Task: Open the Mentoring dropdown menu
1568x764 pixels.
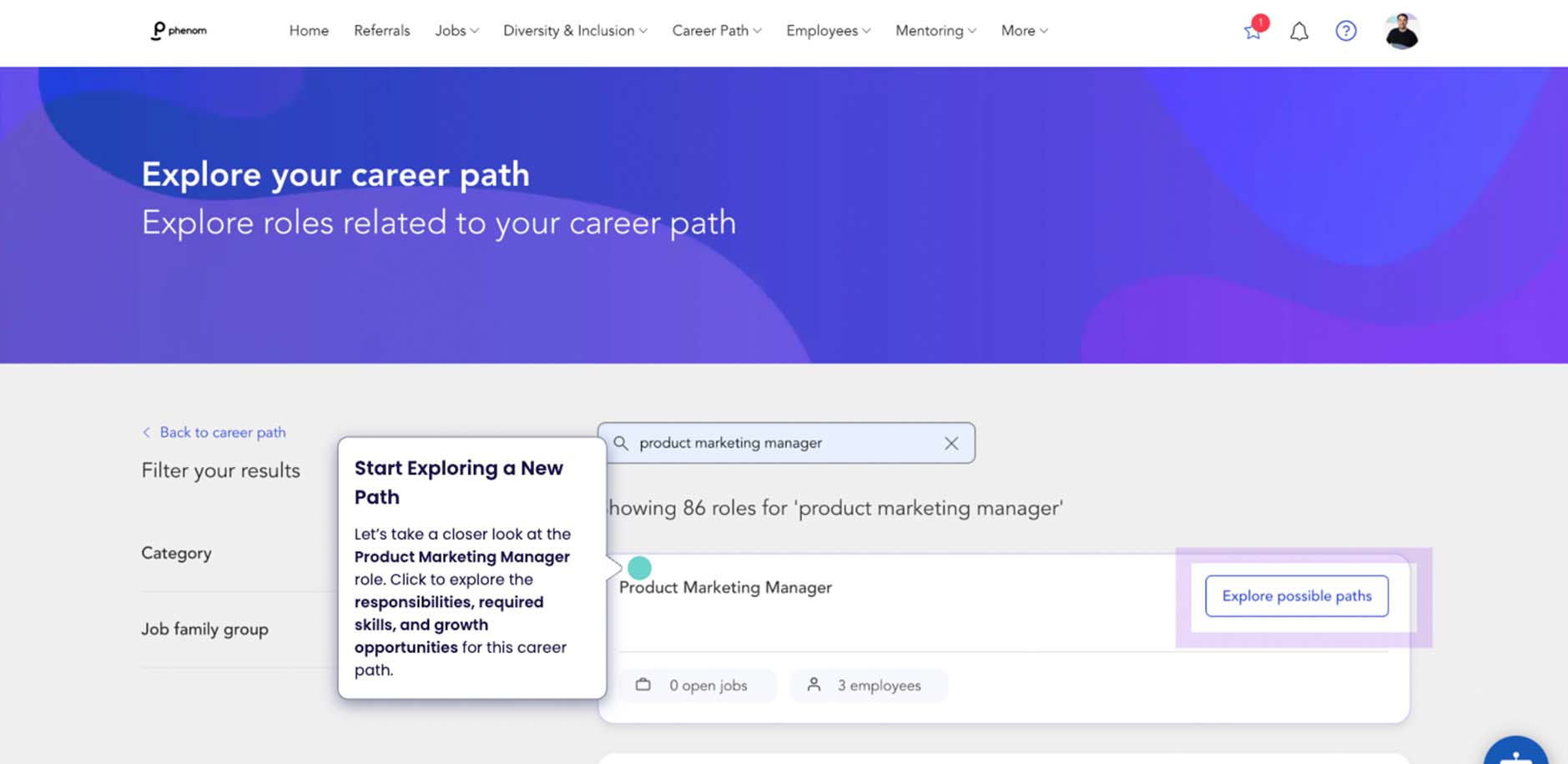Action: point(935,31)
